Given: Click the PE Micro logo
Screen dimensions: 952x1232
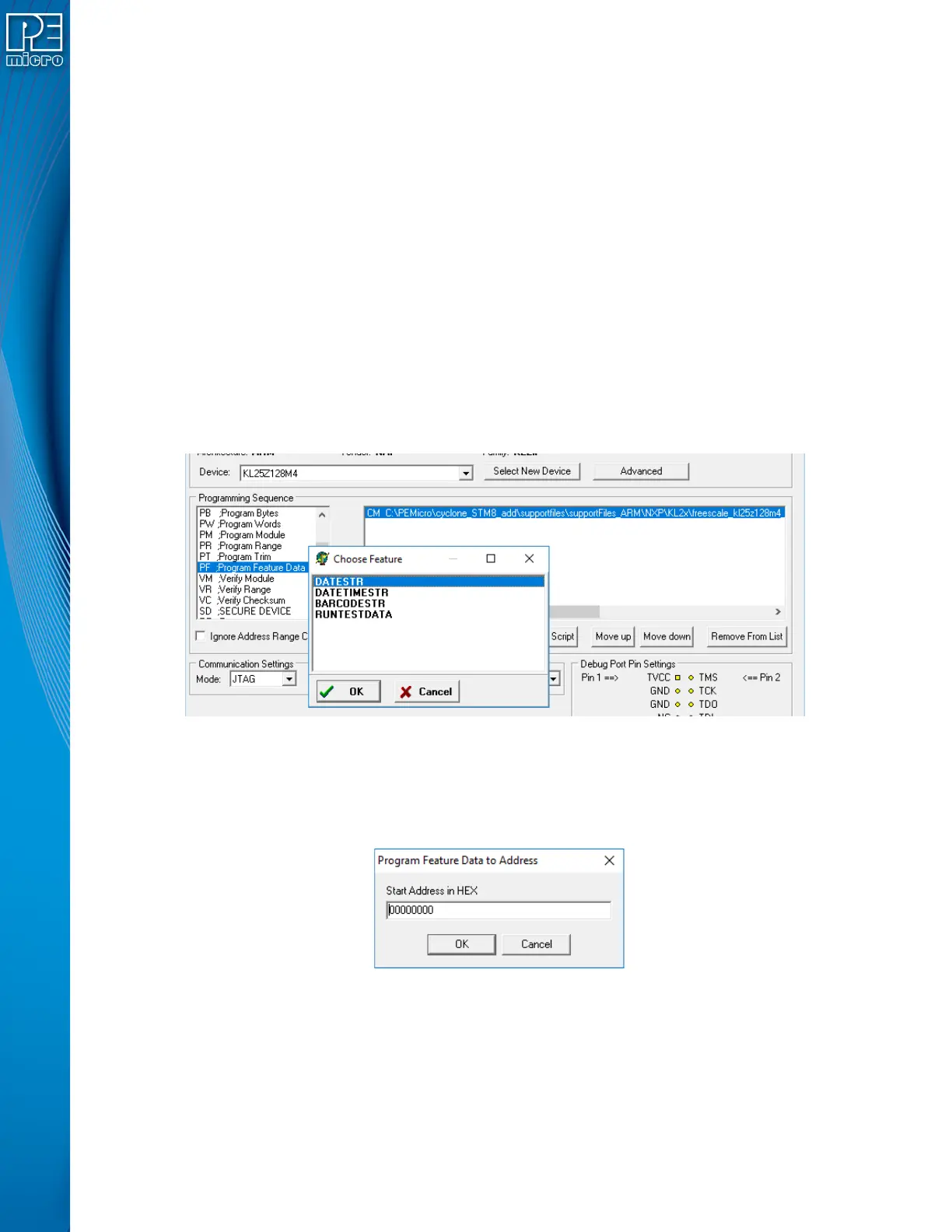Looking at the screenshot, I should click(x=34, y=40).
